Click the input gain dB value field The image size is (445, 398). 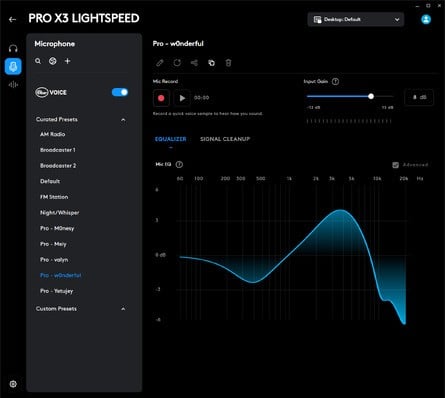pyautogui.click(x=419, y=97)
